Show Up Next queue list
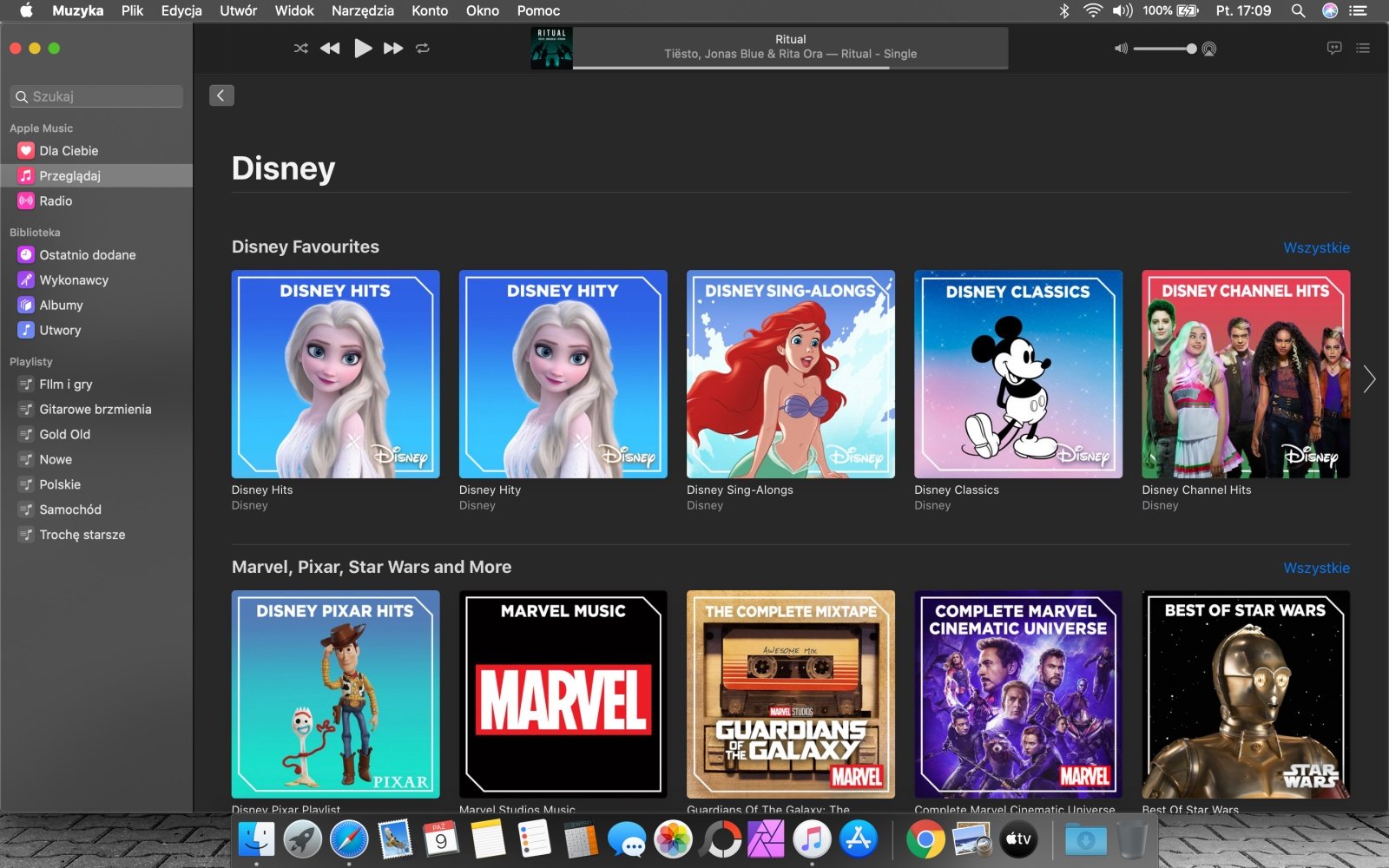This screenshot has height=868, width=1389. click(1363, 49)
